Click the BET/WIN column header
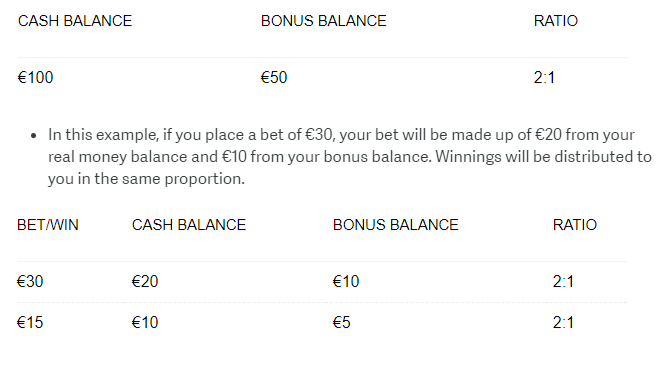The width and height of the screenshot is (665, 380). [48, 225]
